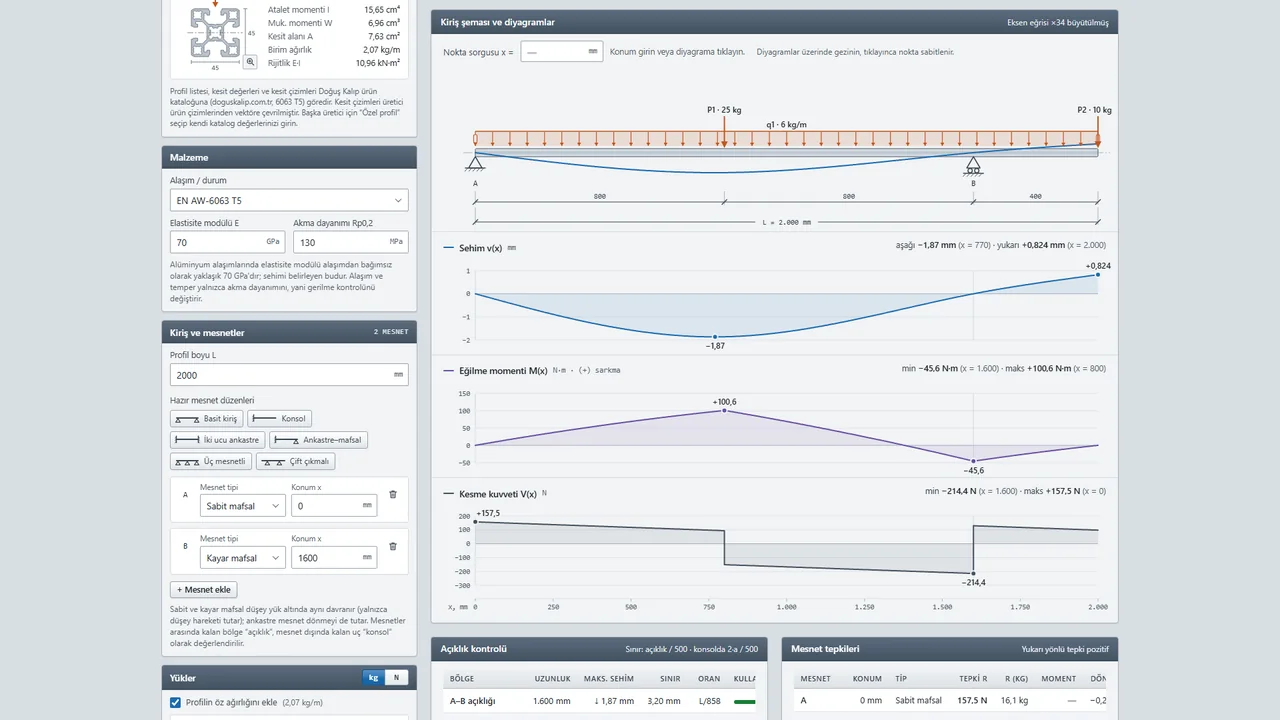The image size is (1280, 720).
Task: Switch load units to kg
Action: [x=374, y=677]
